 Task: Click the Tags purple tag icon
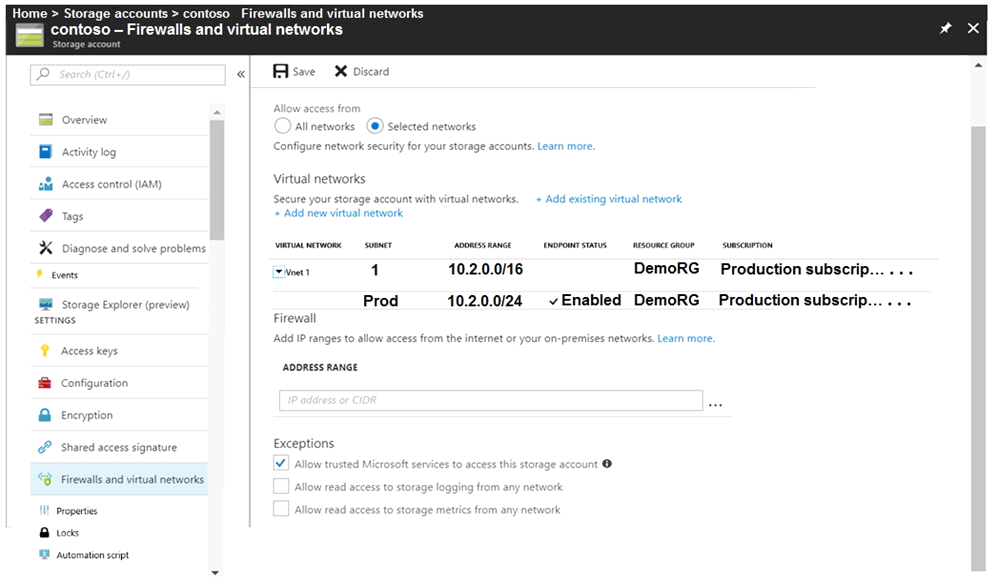click(46, 216)
